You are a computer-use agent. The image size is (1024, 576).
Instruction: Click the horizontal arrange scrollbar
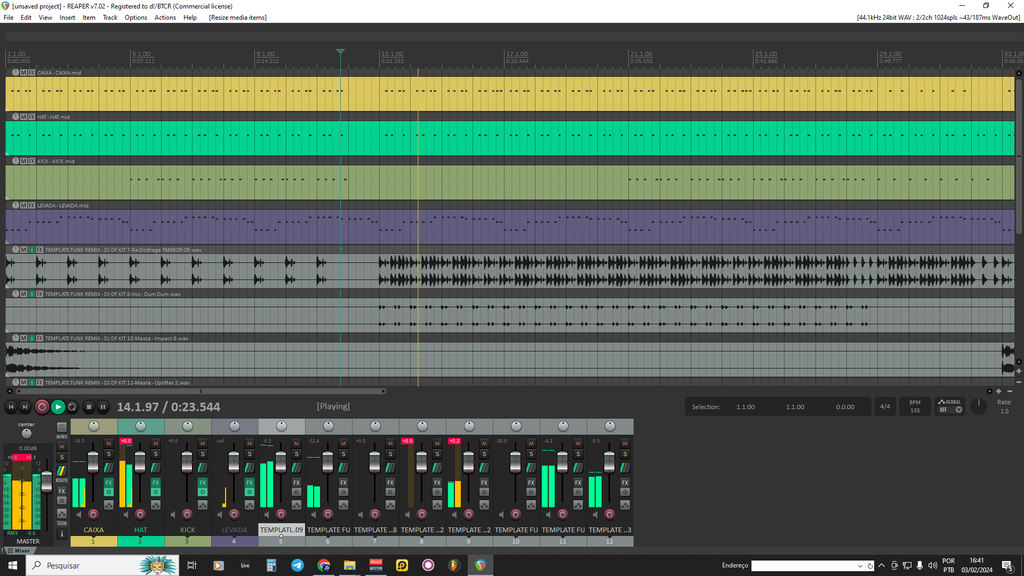tap(200, 391)
